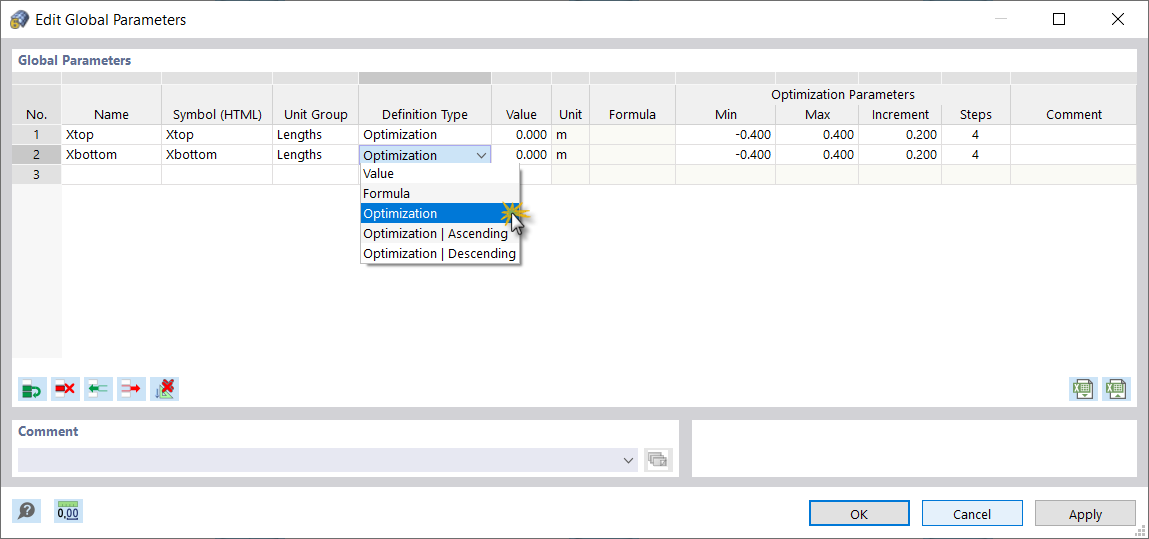This screenshot has height=539, width=1149.
Task: Click the red right-arrow row icon
Action: click(131, 389)
